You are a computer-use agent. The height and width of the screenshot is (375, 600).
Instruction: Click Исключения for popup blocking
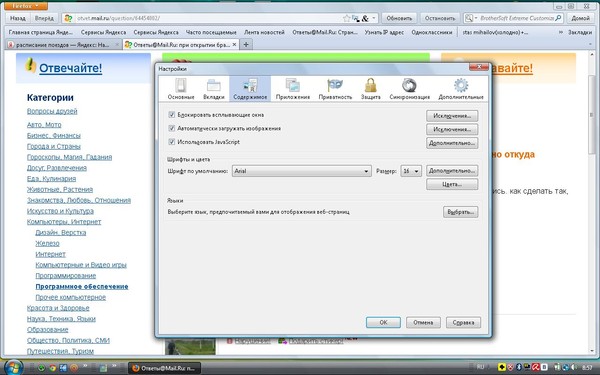[452, 116]
